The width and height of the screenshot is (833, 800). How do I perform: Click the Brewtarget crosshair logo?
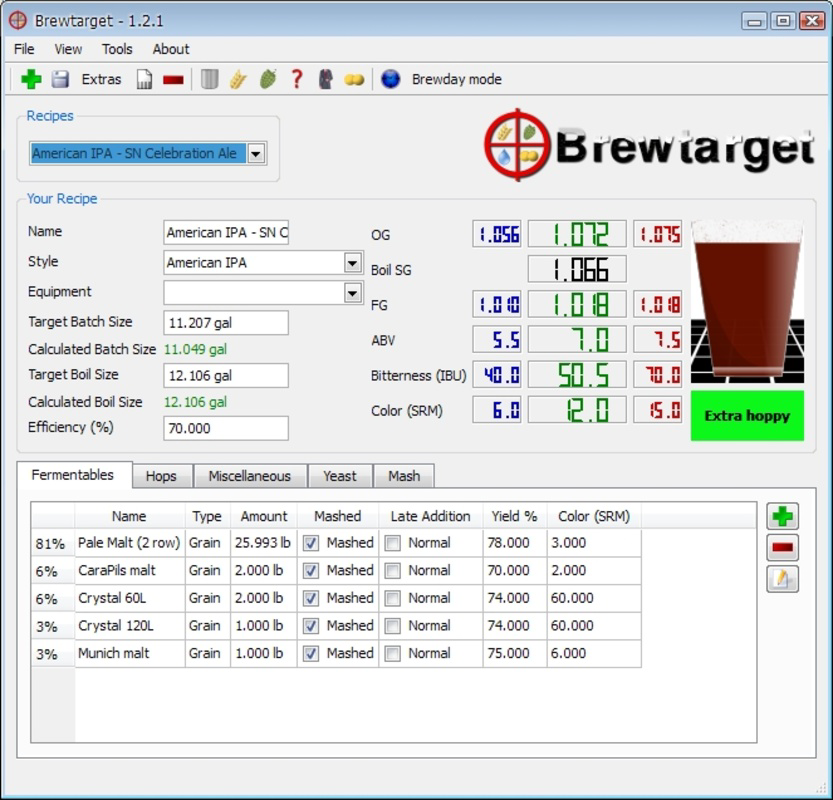[x=517, y=144]
